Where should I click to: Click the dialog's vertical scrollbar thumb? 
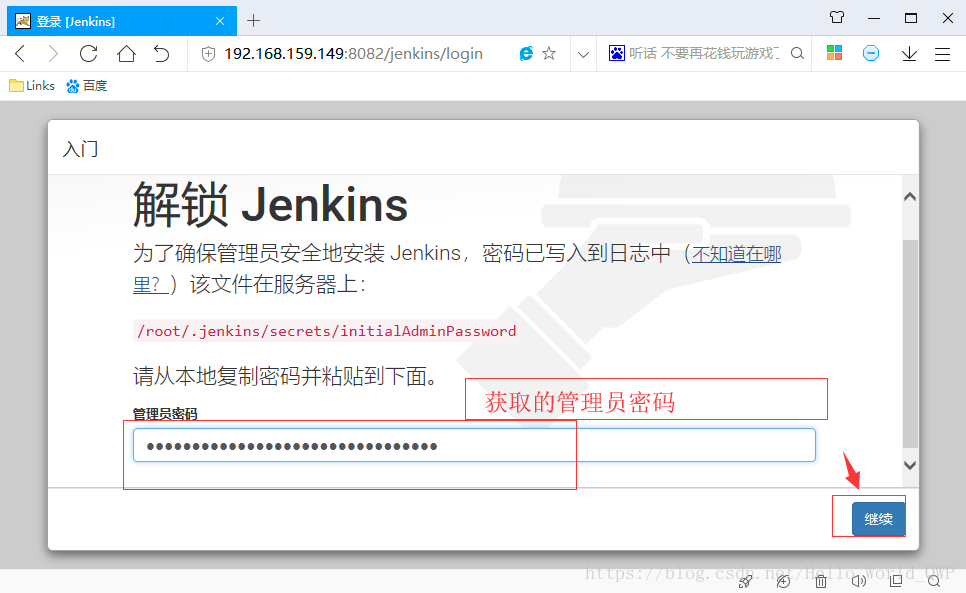coord(910,344)
